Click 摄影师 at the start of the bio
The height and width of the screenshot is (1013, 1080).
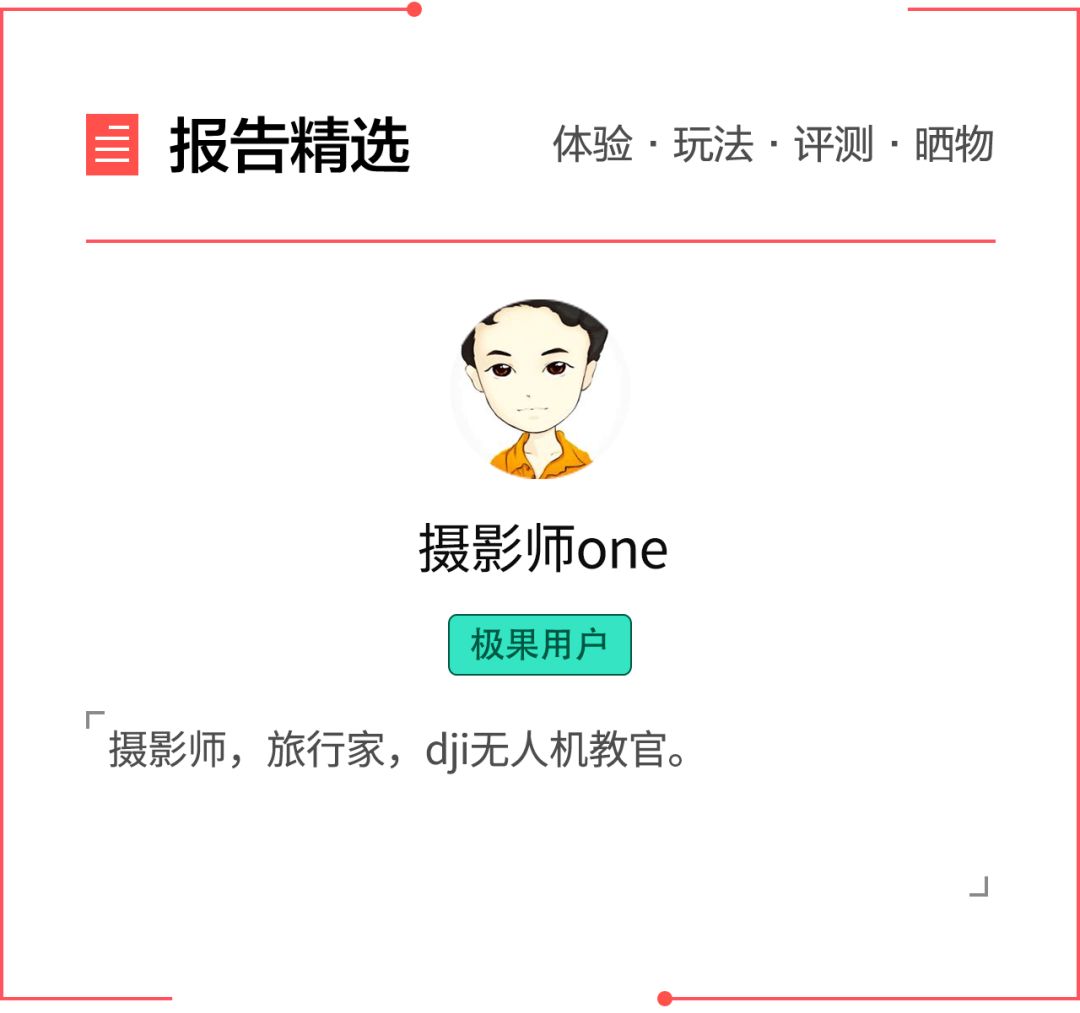coord(167,749)
